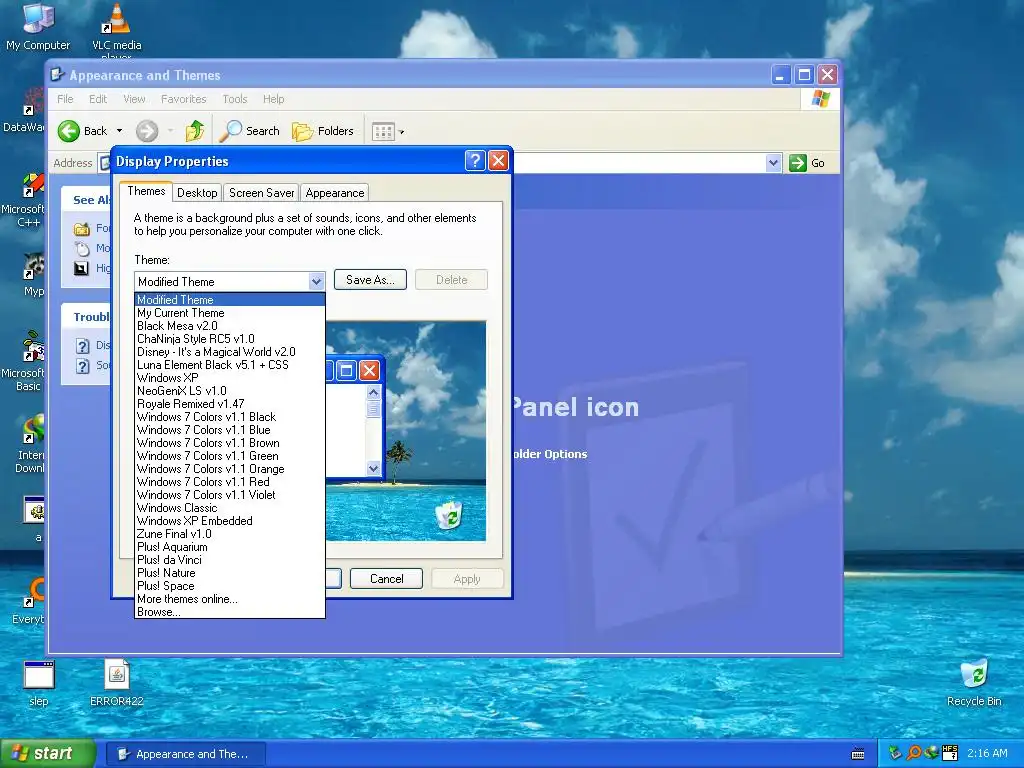Viewport: 1024px width, 768px height.
Task: Choose Royale Remixed v1.47 theme
Action: 229,404
